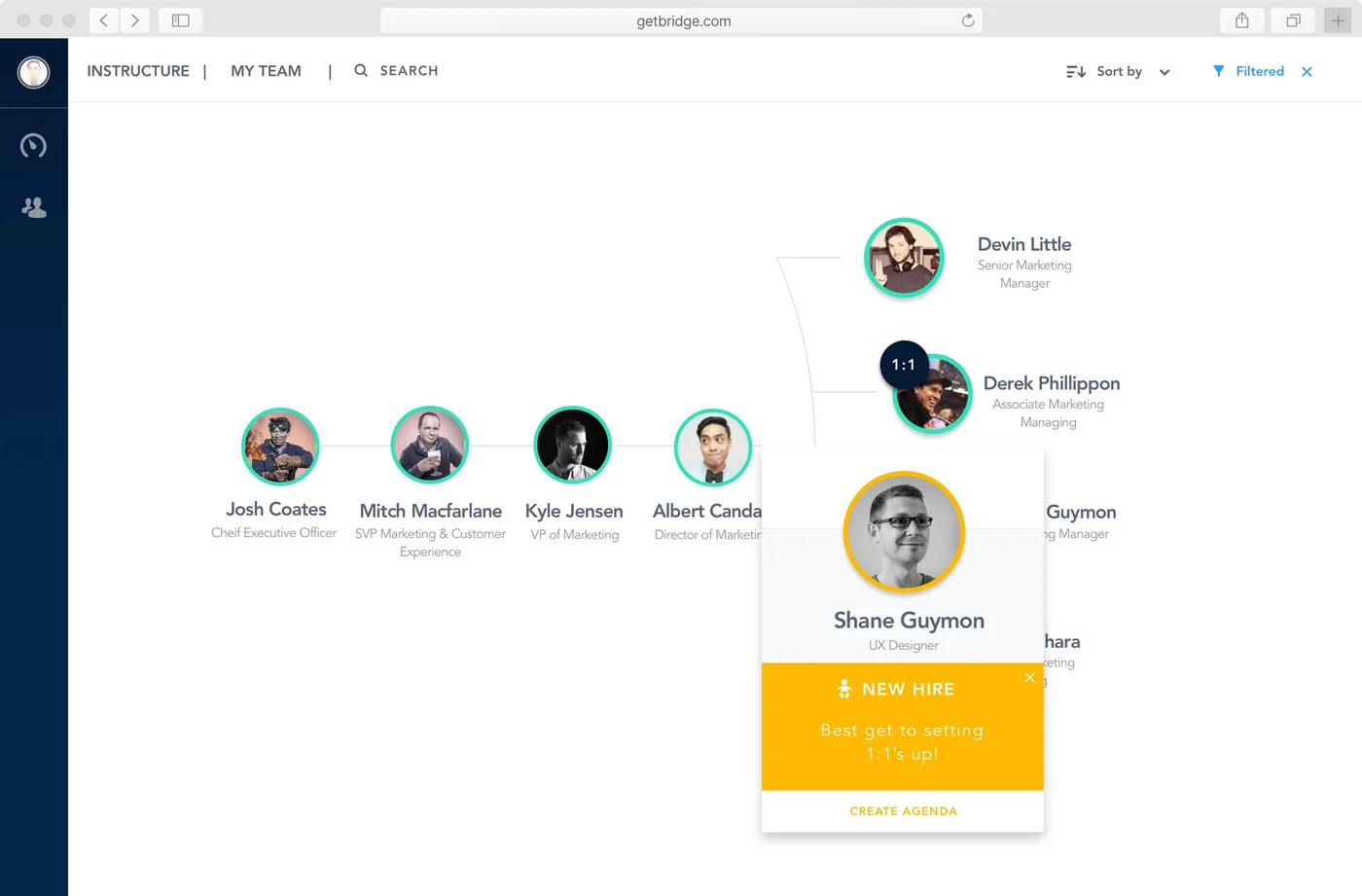Open the team people icon in sidebar

34,207
